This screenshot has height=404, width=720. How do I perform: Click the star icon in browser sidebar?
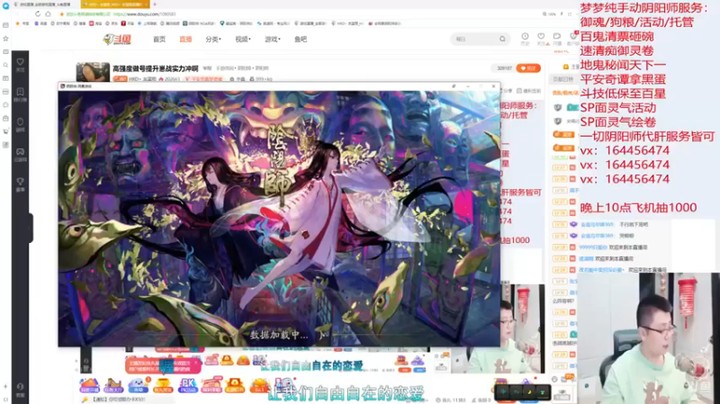tap(6, 39)
